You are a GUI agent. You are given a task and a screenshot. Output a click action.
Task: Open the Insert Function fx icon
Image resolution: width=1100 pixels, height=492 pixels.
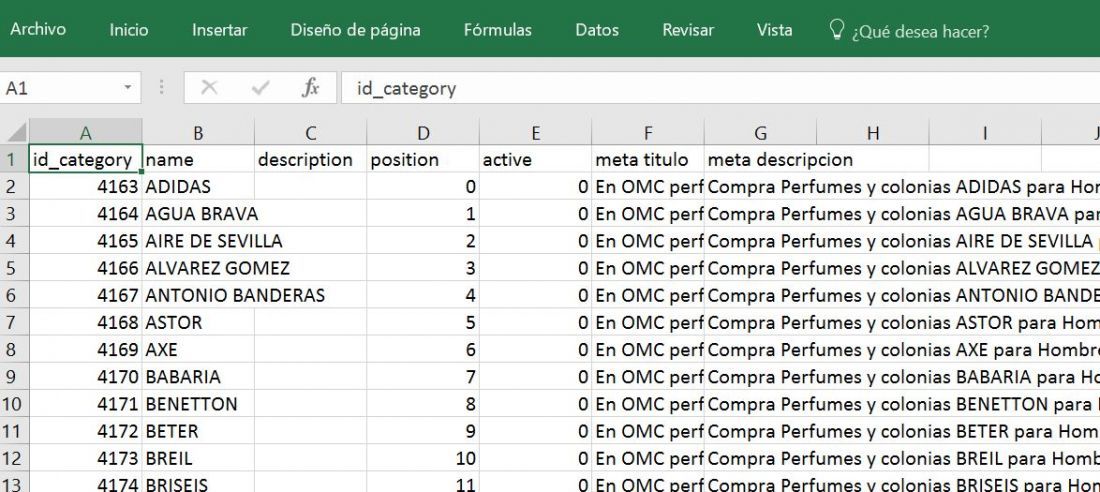311,88
